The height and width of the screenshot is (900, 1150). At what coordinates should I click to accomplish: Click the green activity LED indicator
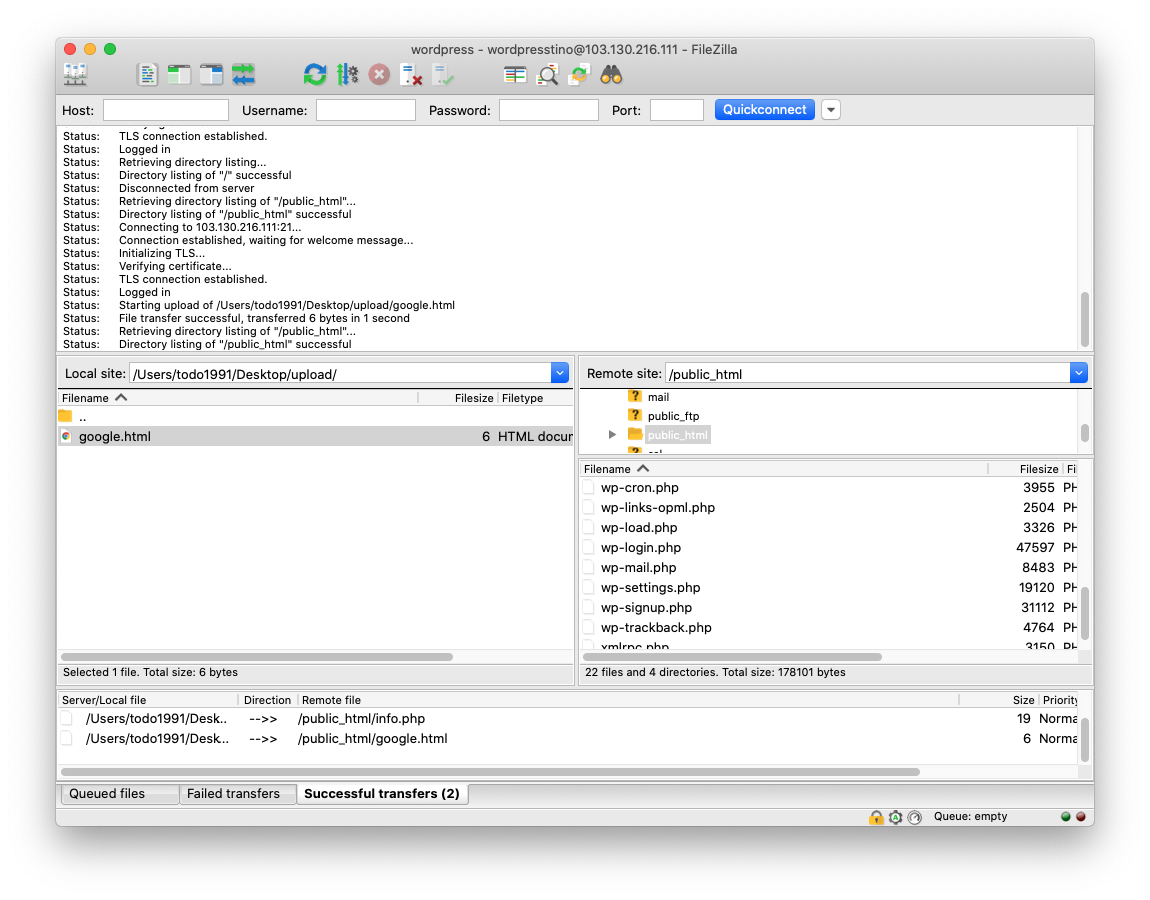1066,816
